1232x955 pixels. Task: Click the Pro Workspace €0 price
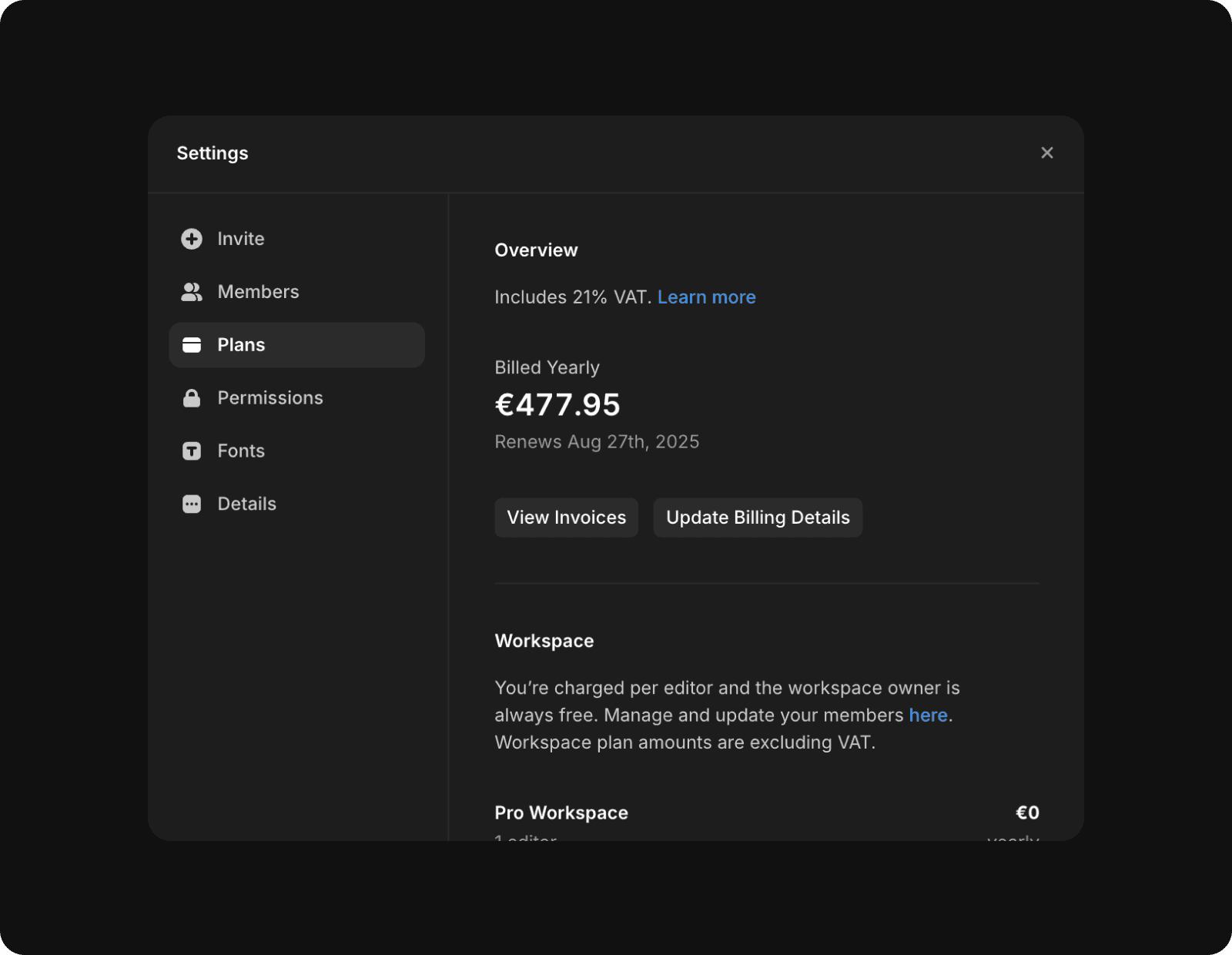click(x=1027, y=813)
